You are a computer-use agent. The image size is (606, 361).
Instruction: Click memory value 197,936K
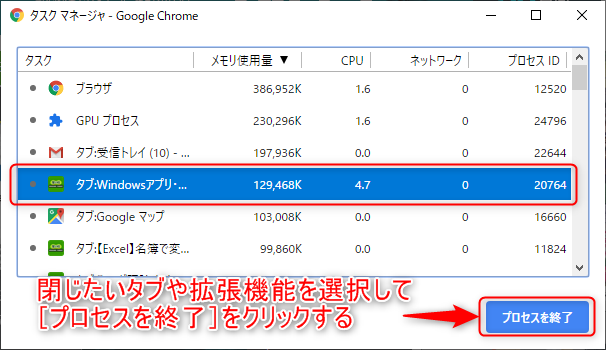[x=277, y=153]
